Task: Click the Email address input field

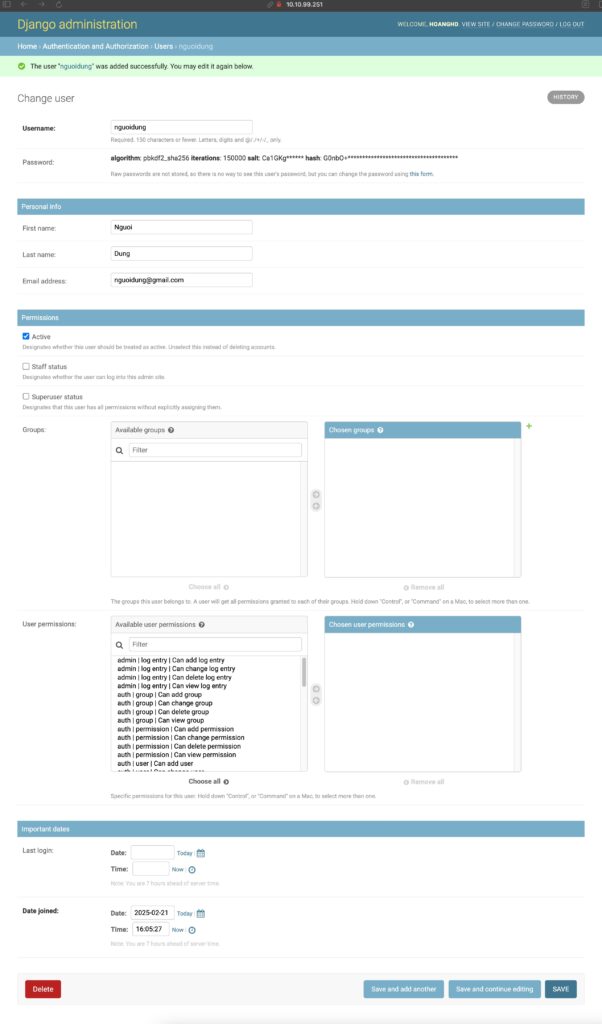Action: pyautogui.click(x=182, y=280)
